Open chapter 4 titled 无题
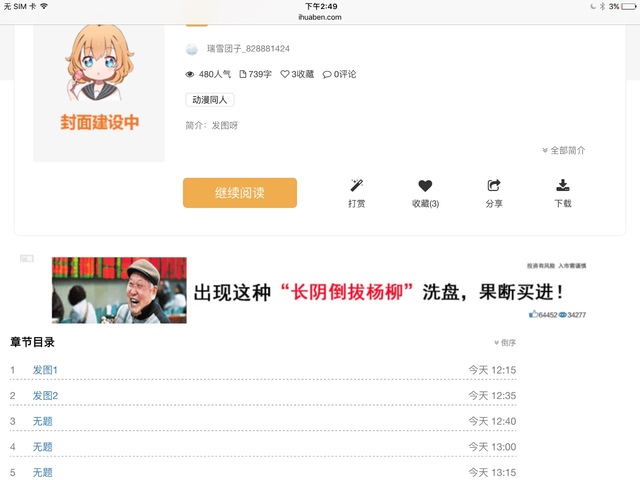The width and height of the screenshot is (640, 480). 42,446
